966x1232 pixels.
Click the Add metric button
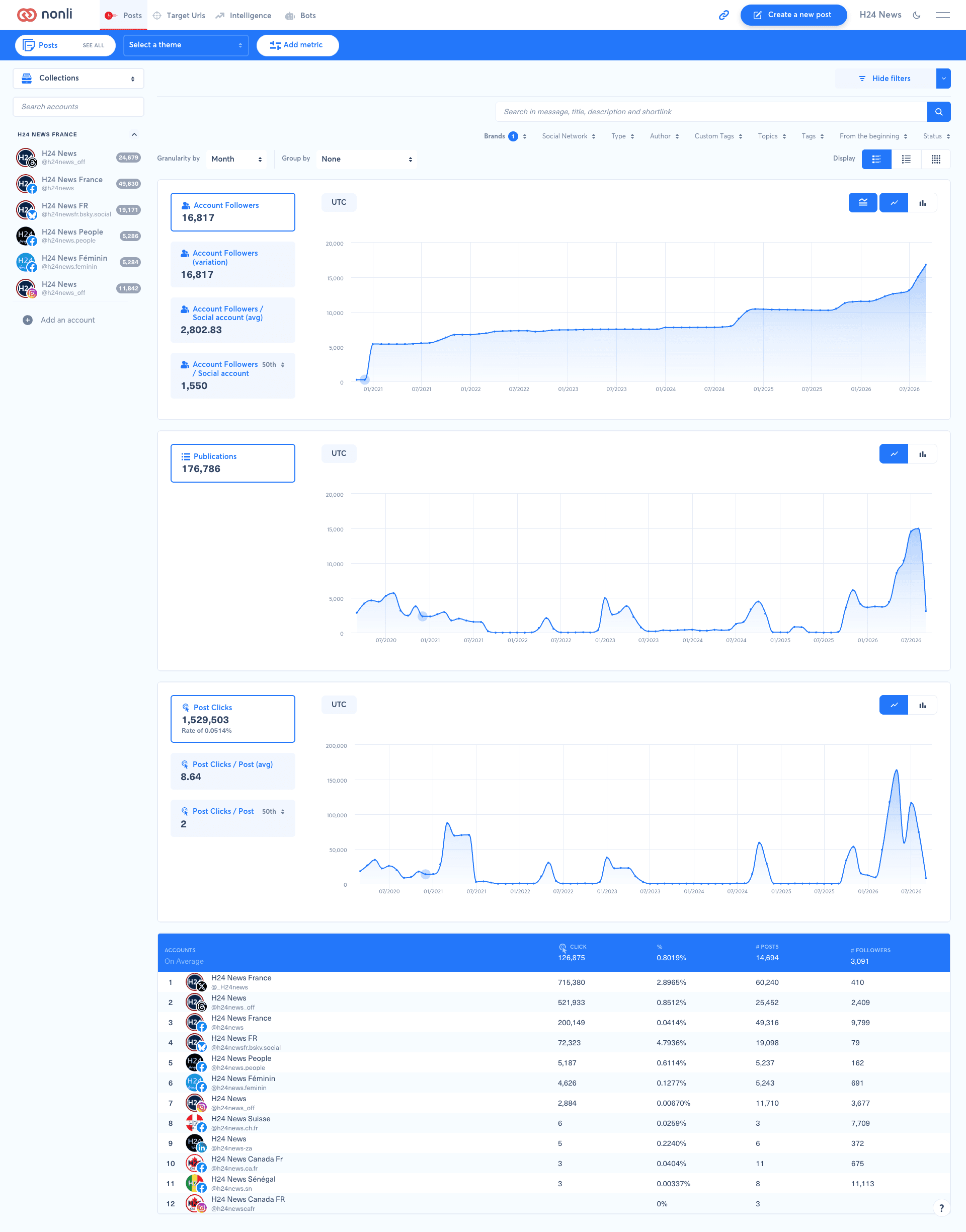297,45
